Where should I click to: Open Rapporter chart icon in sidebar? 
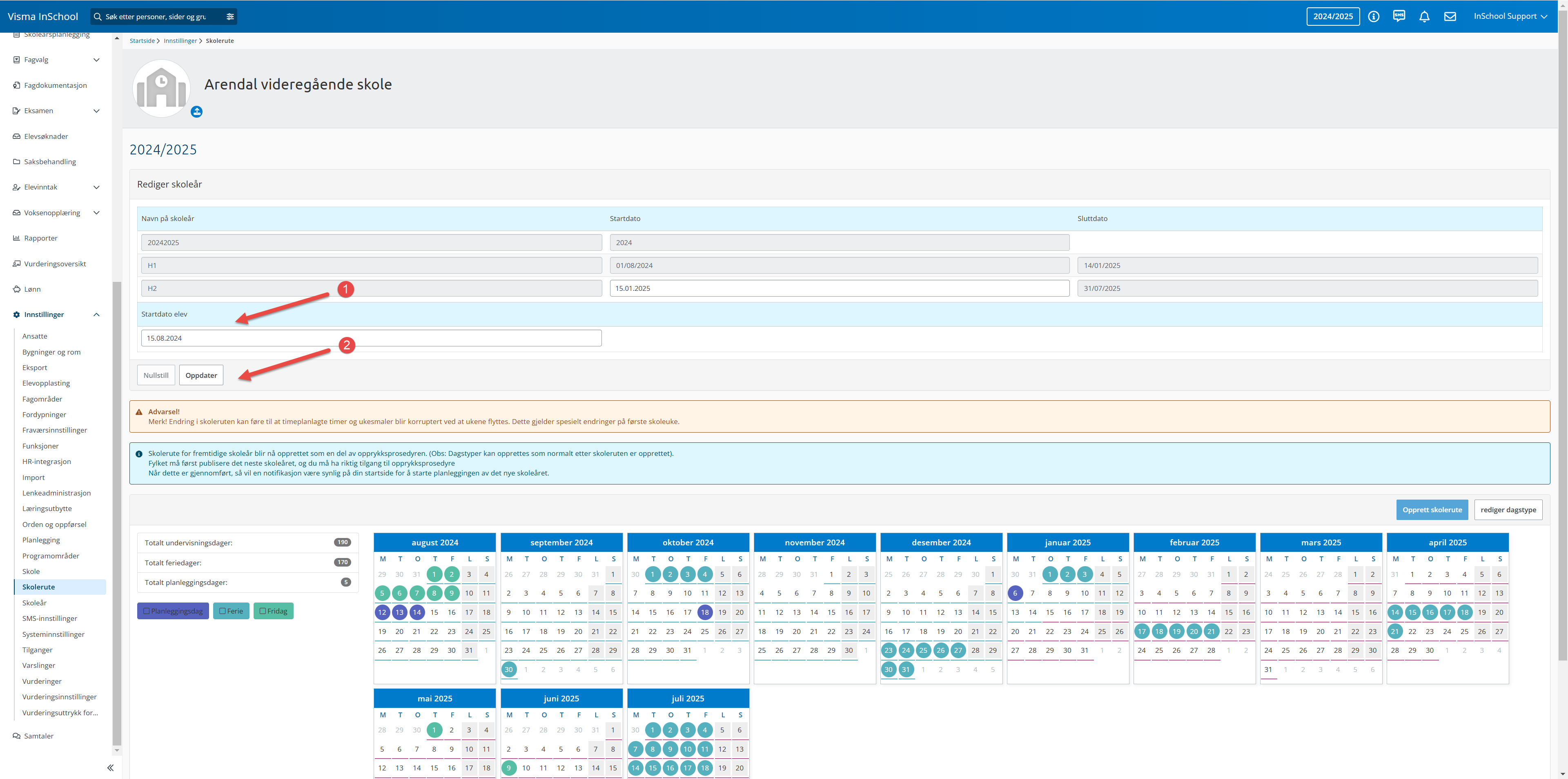tap(16, 238)
